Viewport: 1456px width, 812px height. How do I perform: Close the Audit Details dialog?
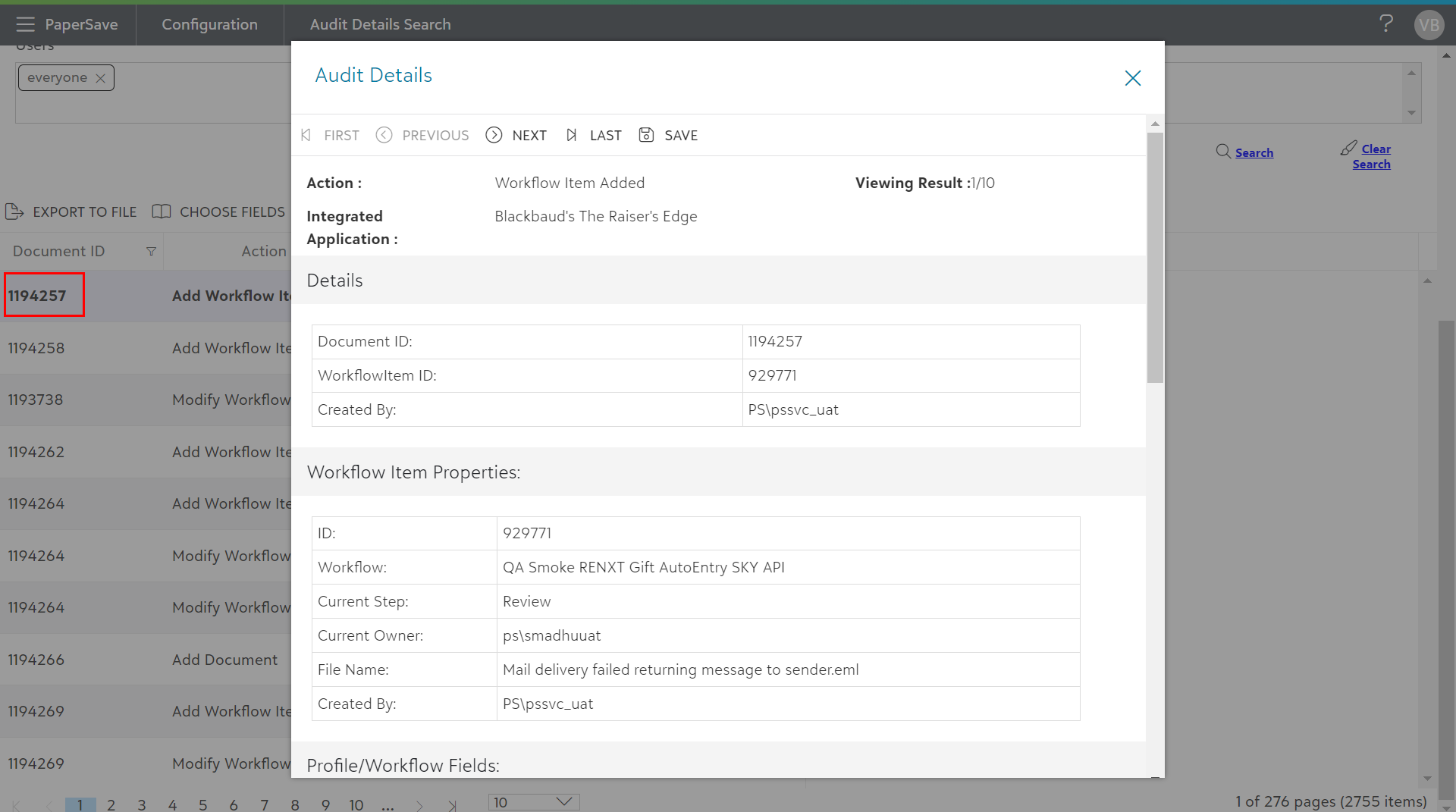pyautogui.click(x=1132, y=78)
